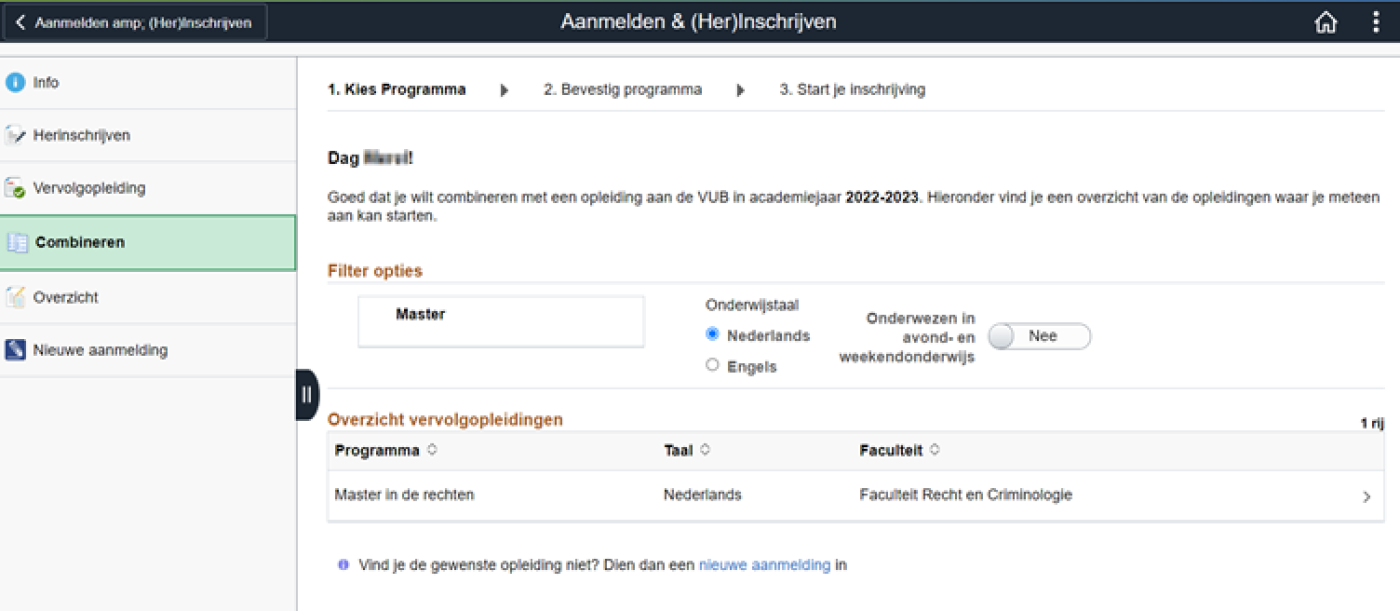Image resolution: width=1400 pixels, height=611 pixels.
Task: Follow the 'nieuwe aanmelding' link
Action: tap(764, 565)
